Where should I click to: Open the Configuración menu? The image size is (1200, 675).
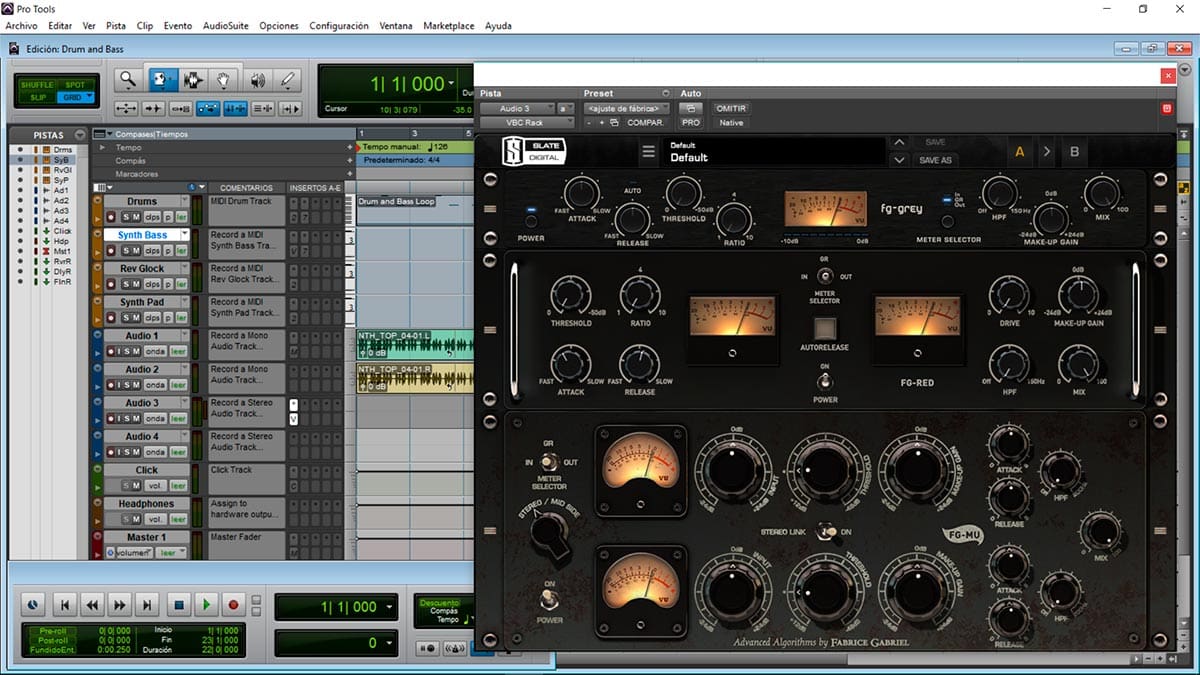tap(338, 25)
